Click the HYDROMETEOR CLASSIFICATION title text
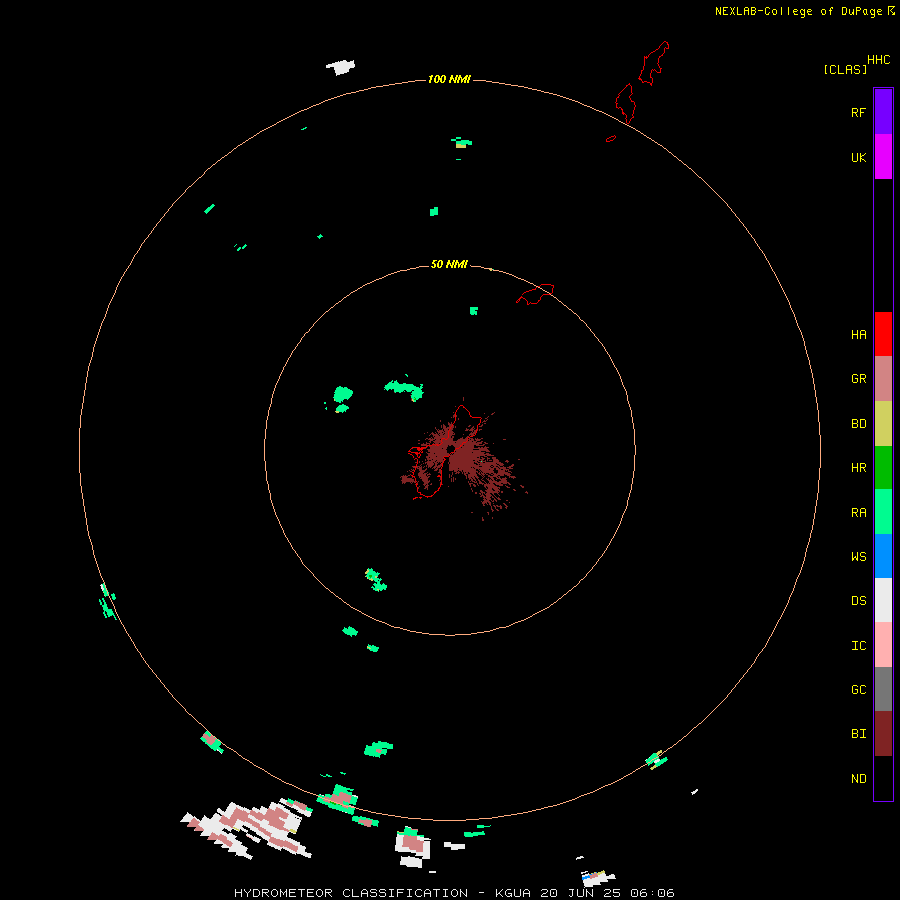This screenshot has width=900, height=900. [351, 893]
